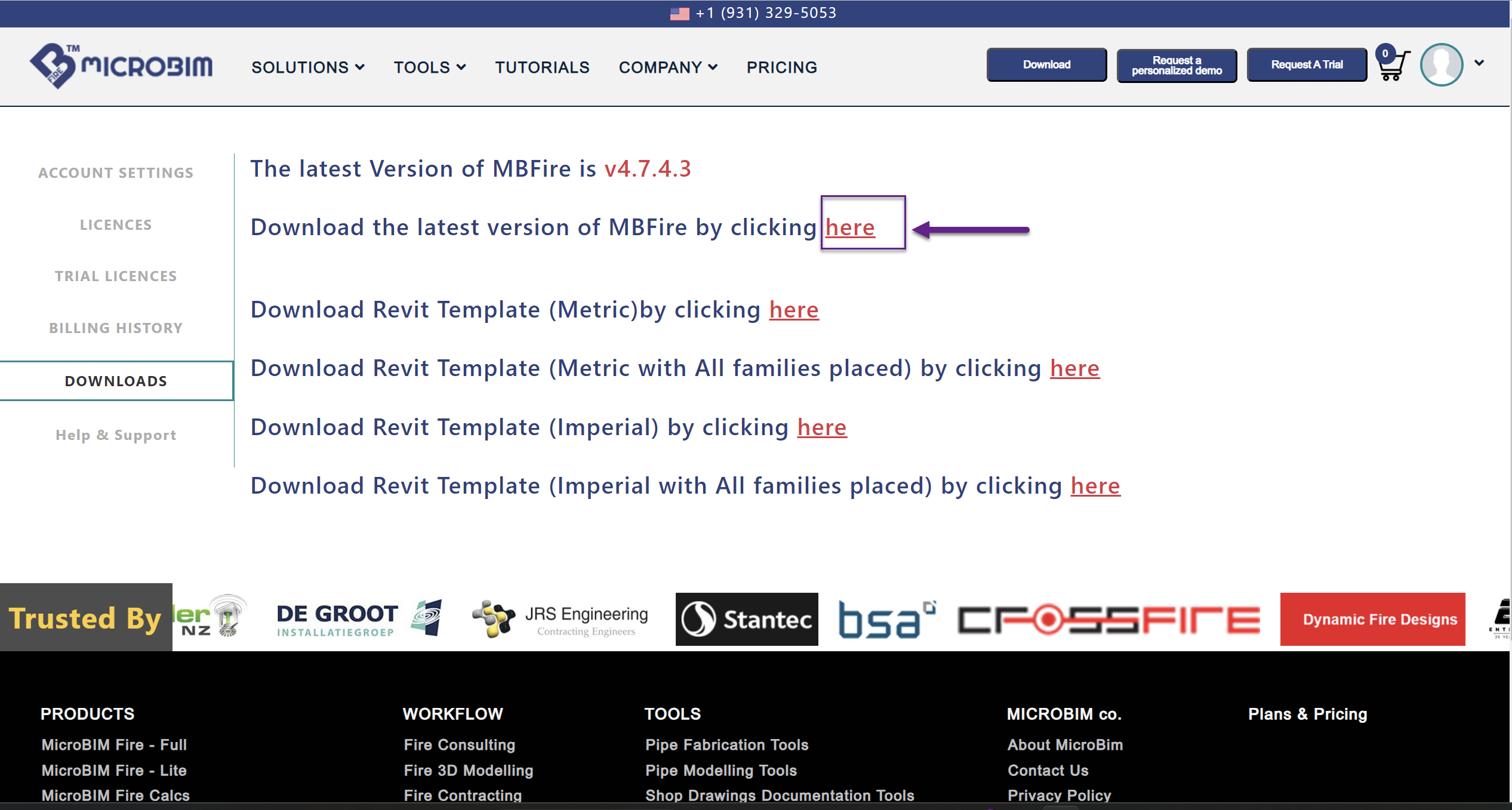Open Privacy Policy footer link
The width and height of the screenshot is (1512, 810).
click(x=1059, y=796)
